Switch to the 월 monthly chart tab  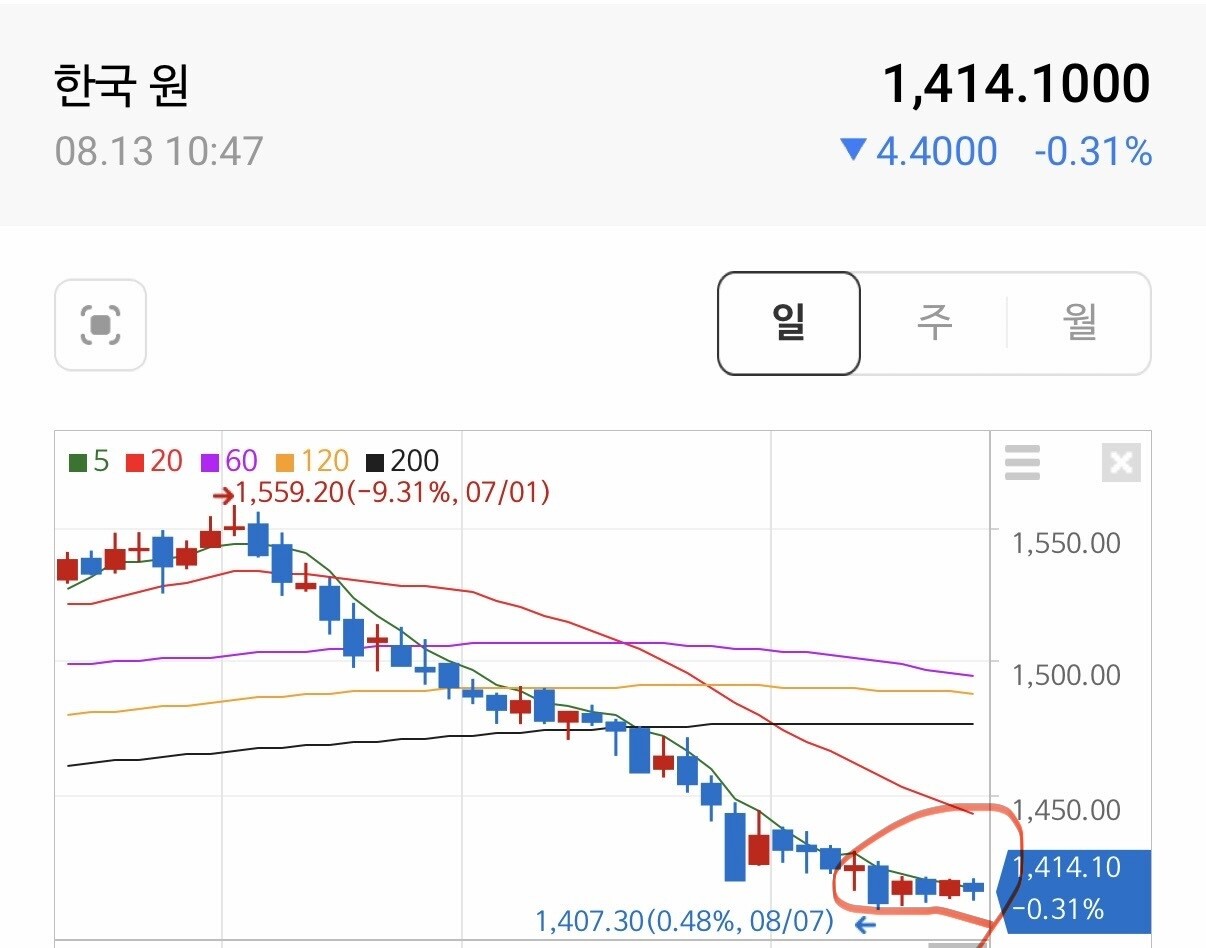(x=1079, y=323)
